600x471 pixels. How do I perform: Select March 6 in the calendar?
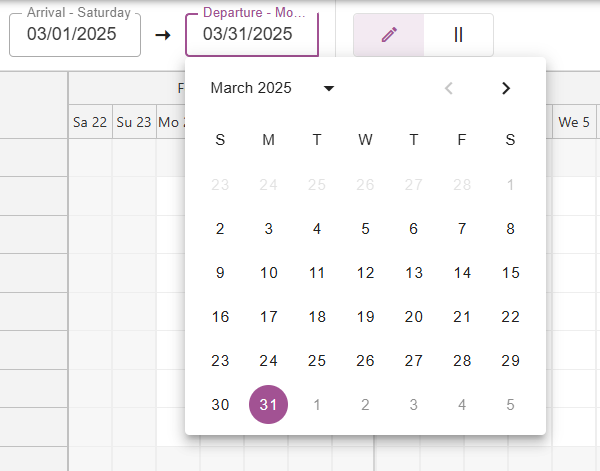pos(413,229)
